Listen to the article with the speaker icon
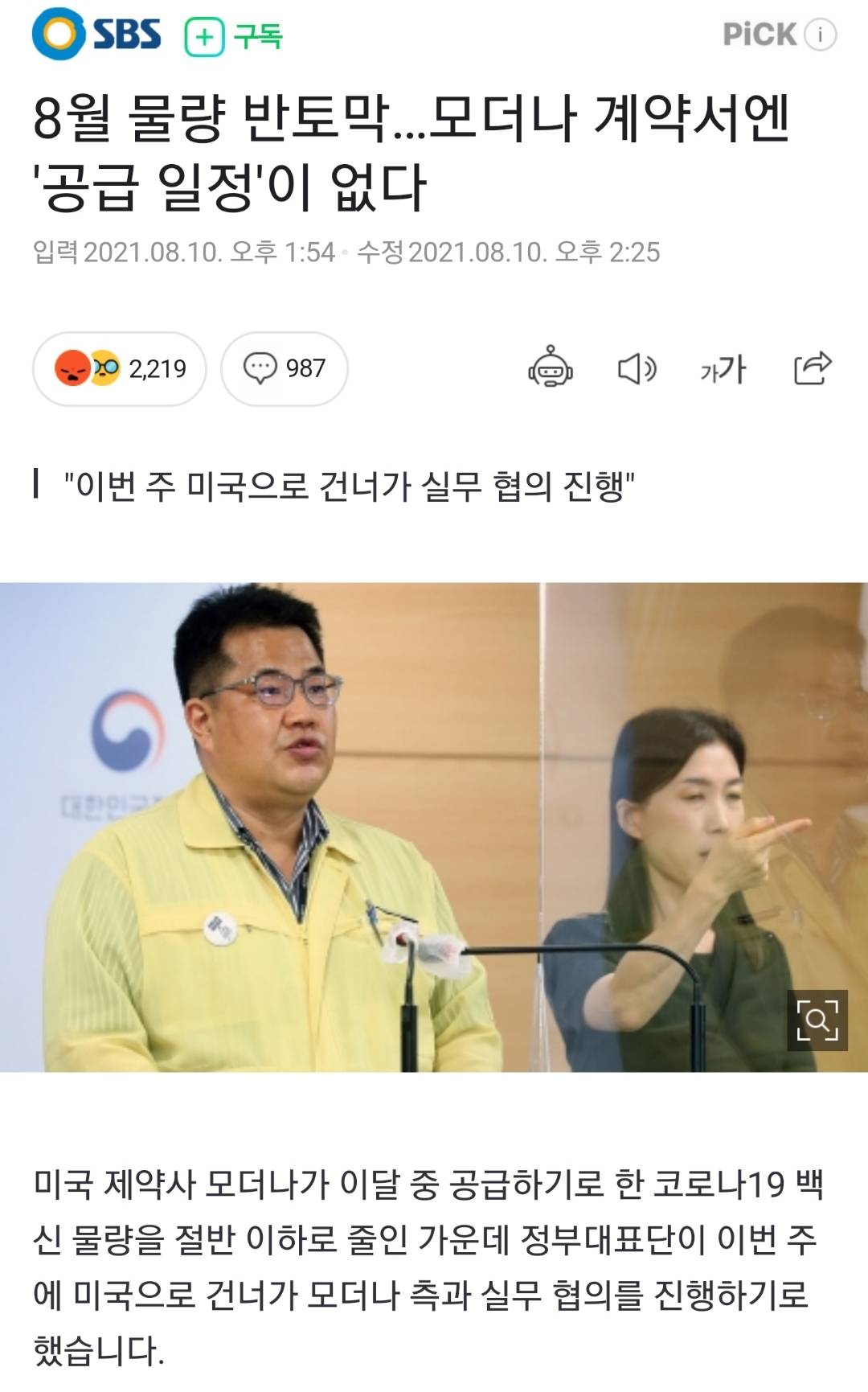The image size is (868, 1392). tap(637, 368)
